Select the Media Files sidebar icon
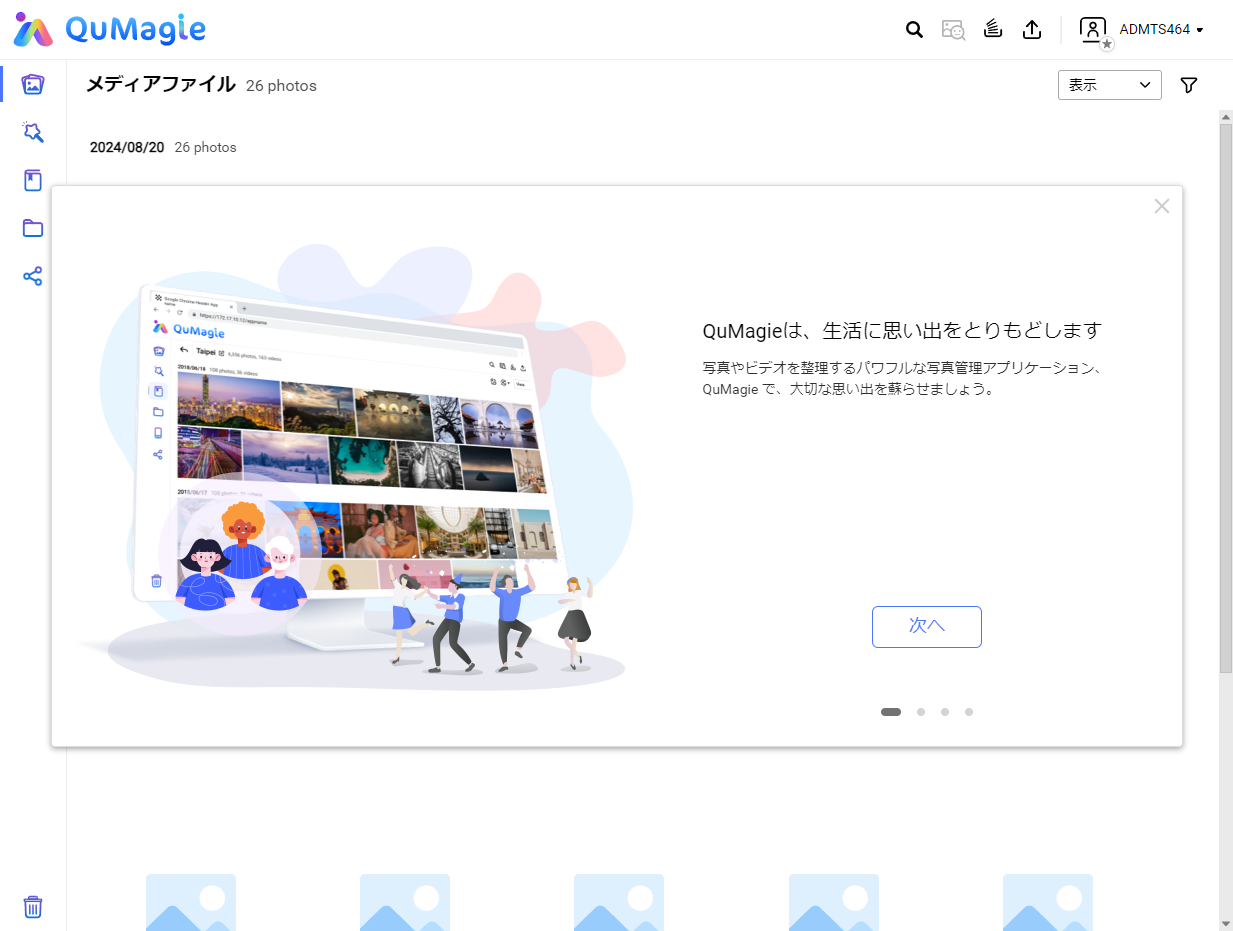The width and height of the screenshot is (1233, 931). (33, 84)
